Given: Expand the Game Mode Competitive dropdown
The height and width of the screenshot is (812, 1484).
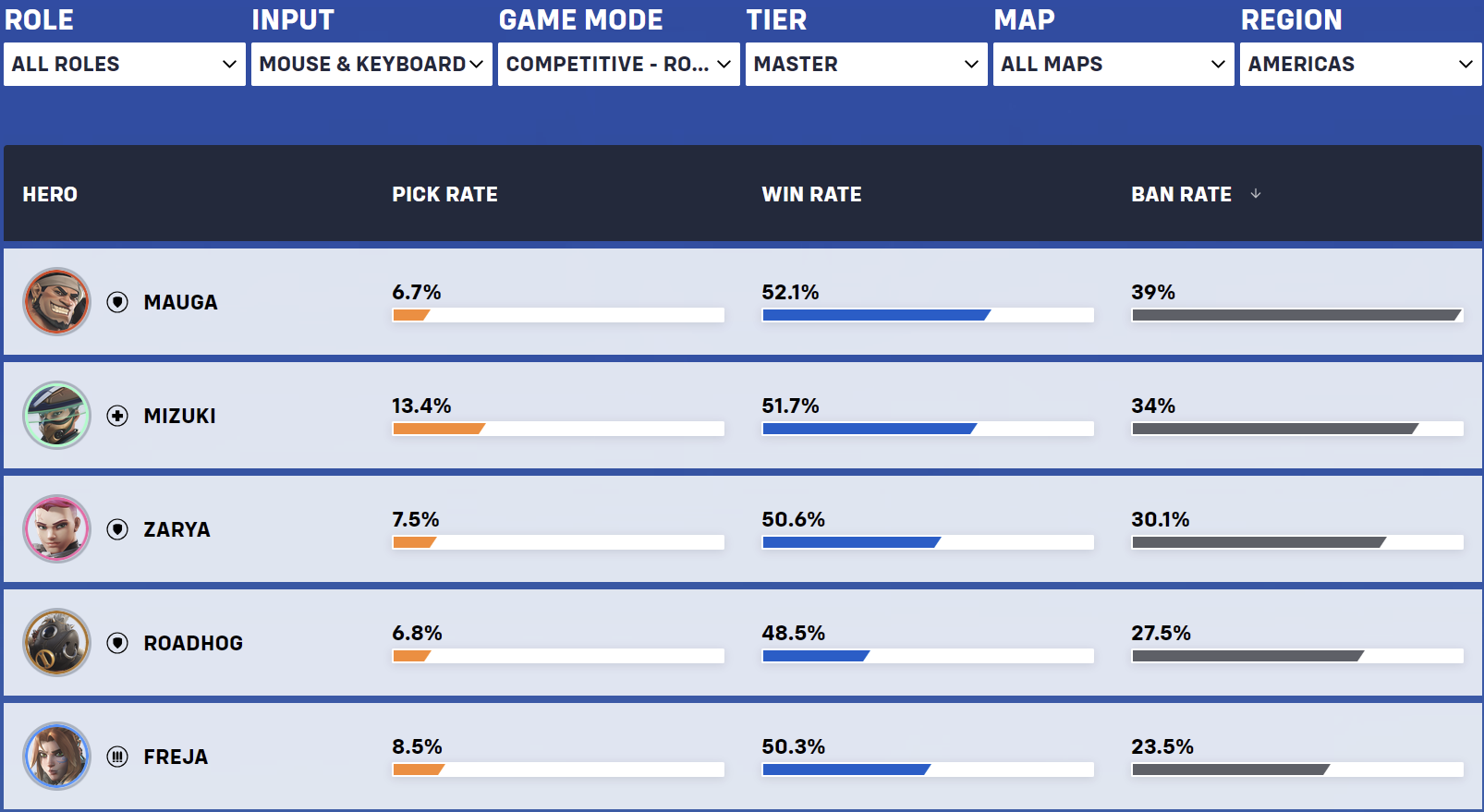Looking at the screenshot, I should coord(619,64).
